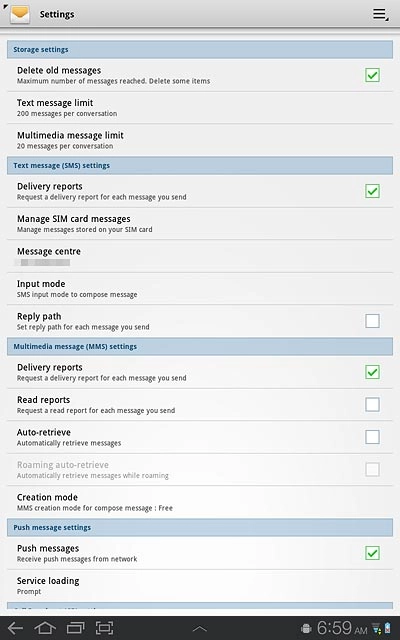The image size is (400, 640).
Task: Open the overflow menu icon at top right
Action: click(x=380, y=15)
